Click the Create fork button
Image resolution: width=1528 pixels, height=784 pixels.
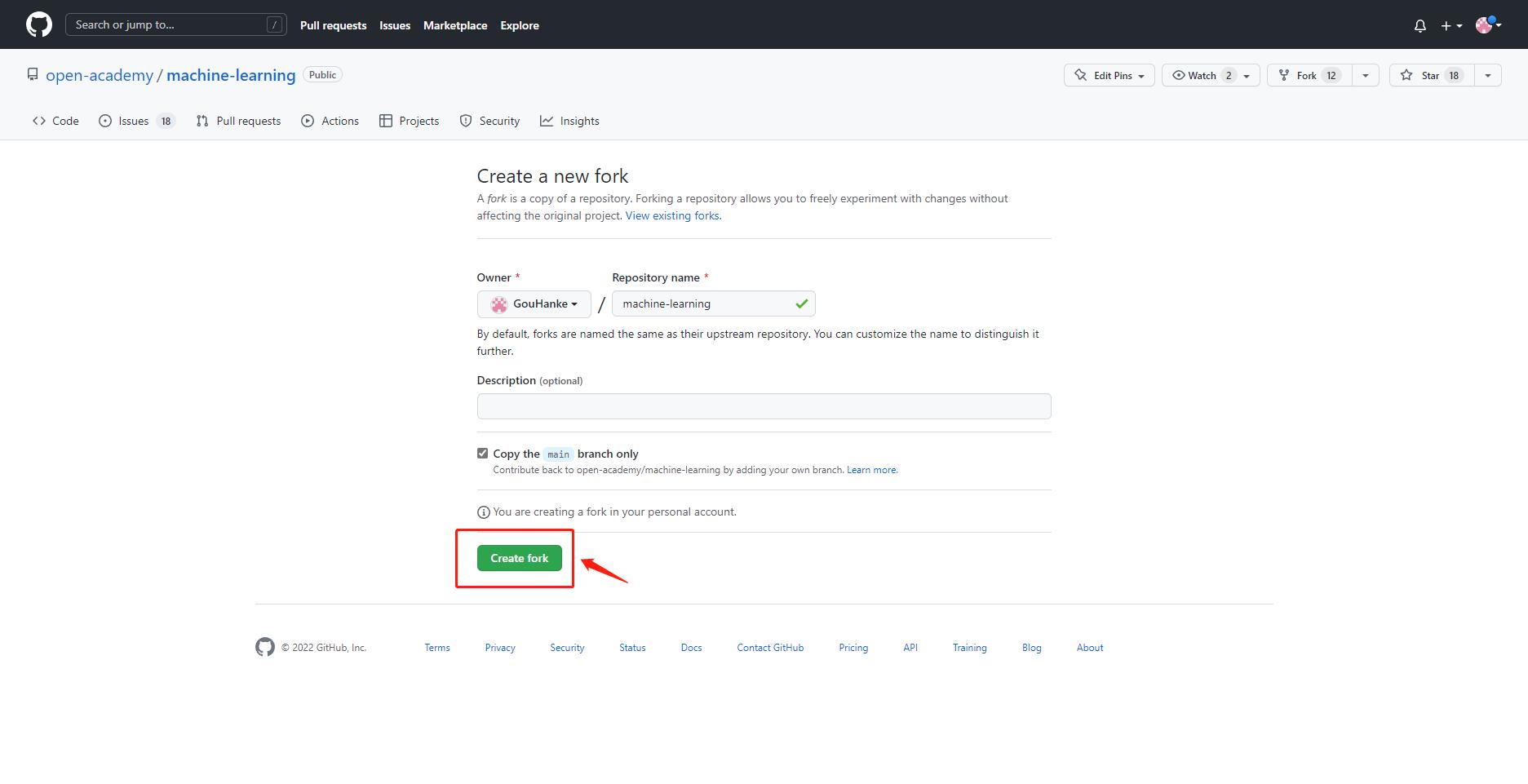520,558
